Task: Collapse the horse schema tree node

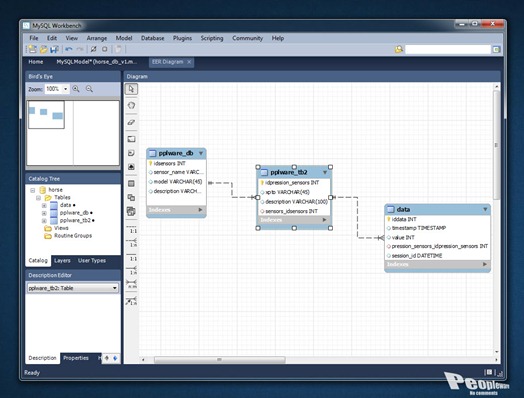Action: tap(32, 190)
